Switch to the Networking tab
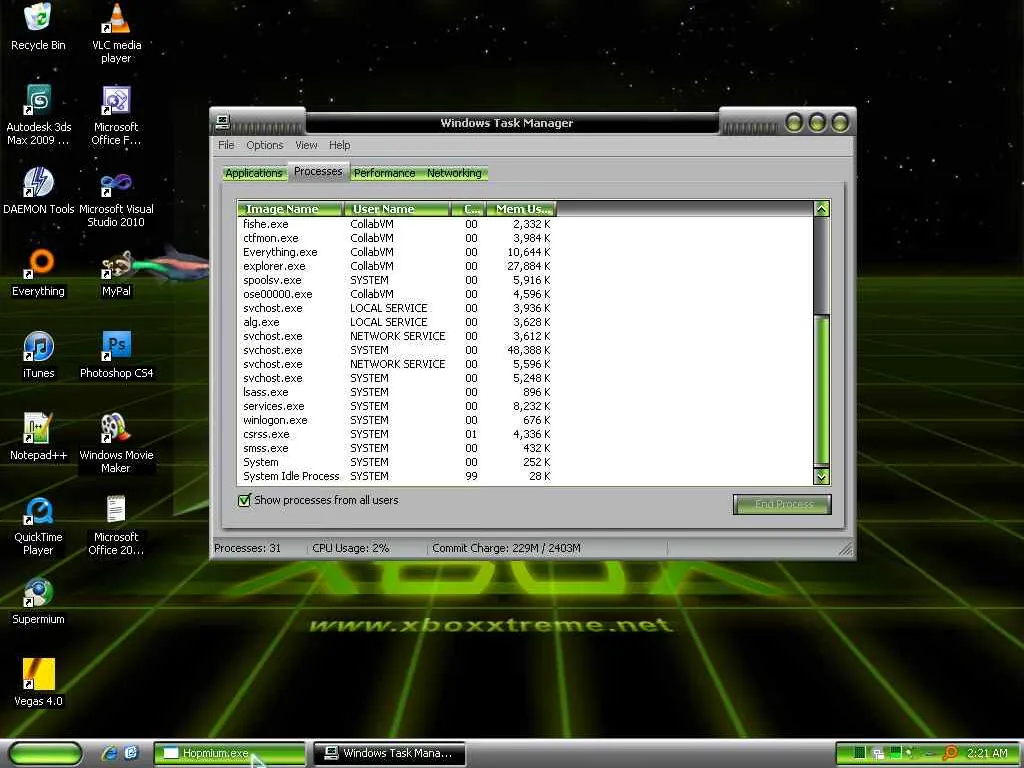The image size is (1024, 768). 455,173
